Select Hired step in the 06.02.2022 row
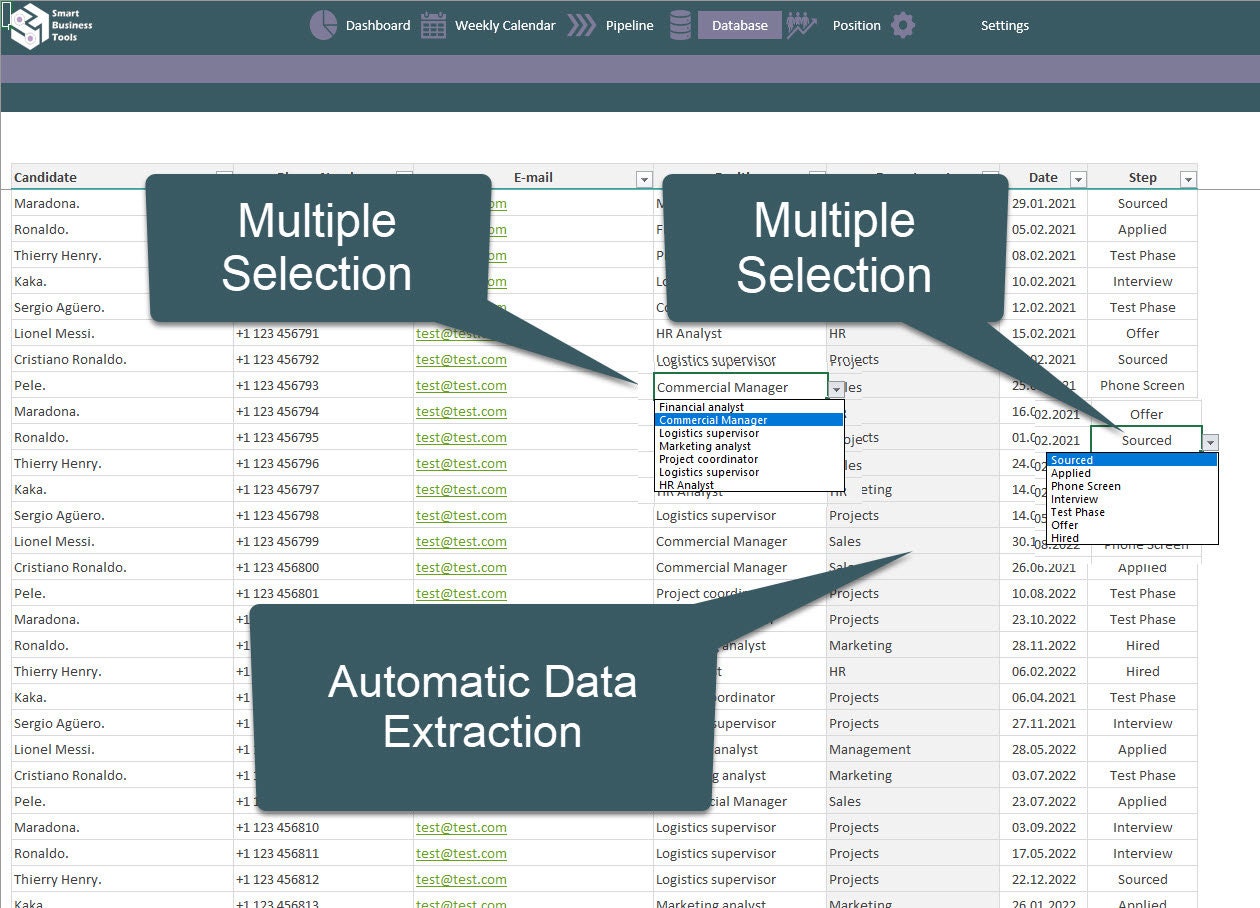Screen dimensions: 1260x908 click(x=1142, y=672)
